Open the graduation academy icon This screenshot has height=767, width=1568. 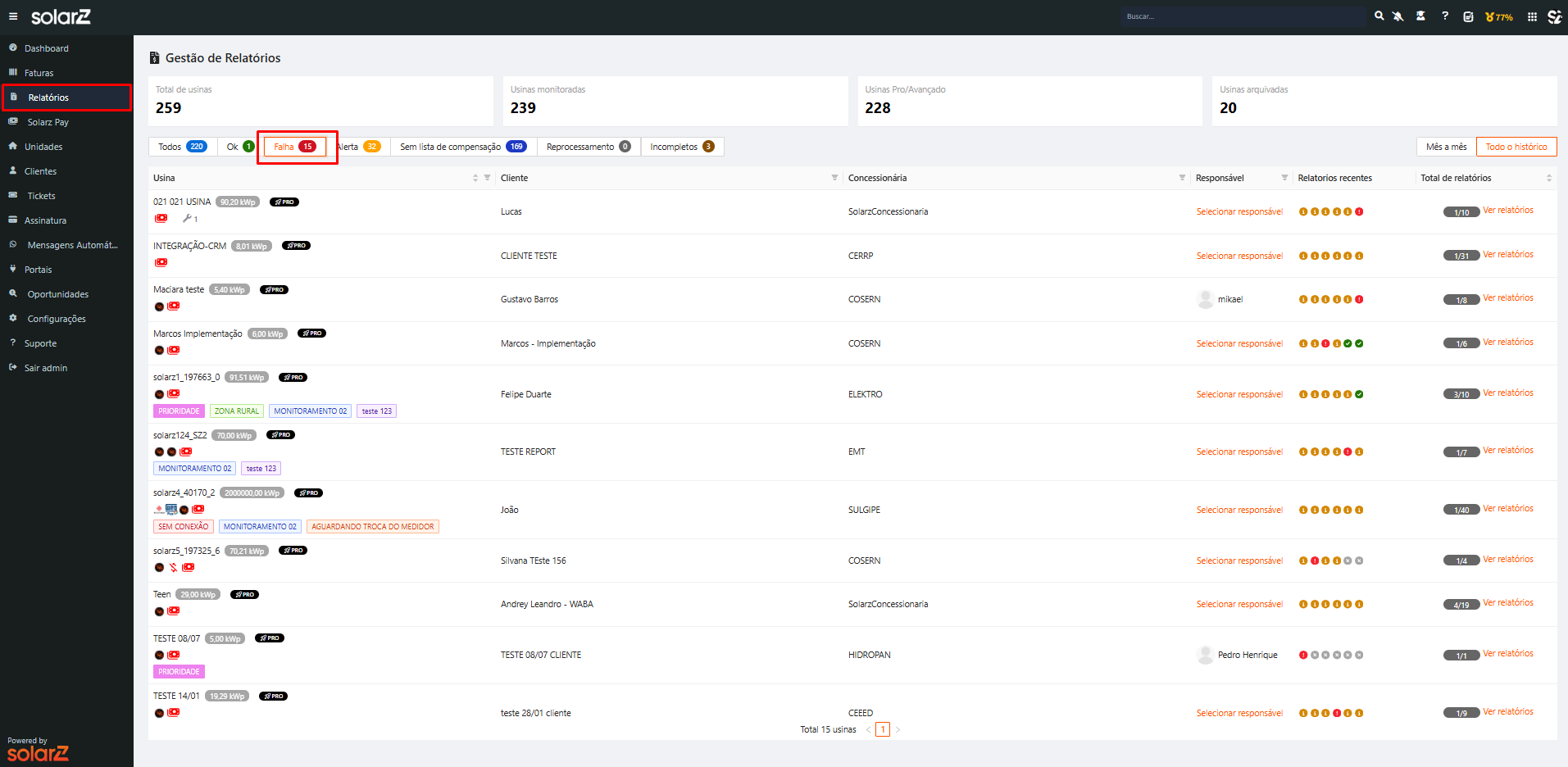(x=1420, y=16)
